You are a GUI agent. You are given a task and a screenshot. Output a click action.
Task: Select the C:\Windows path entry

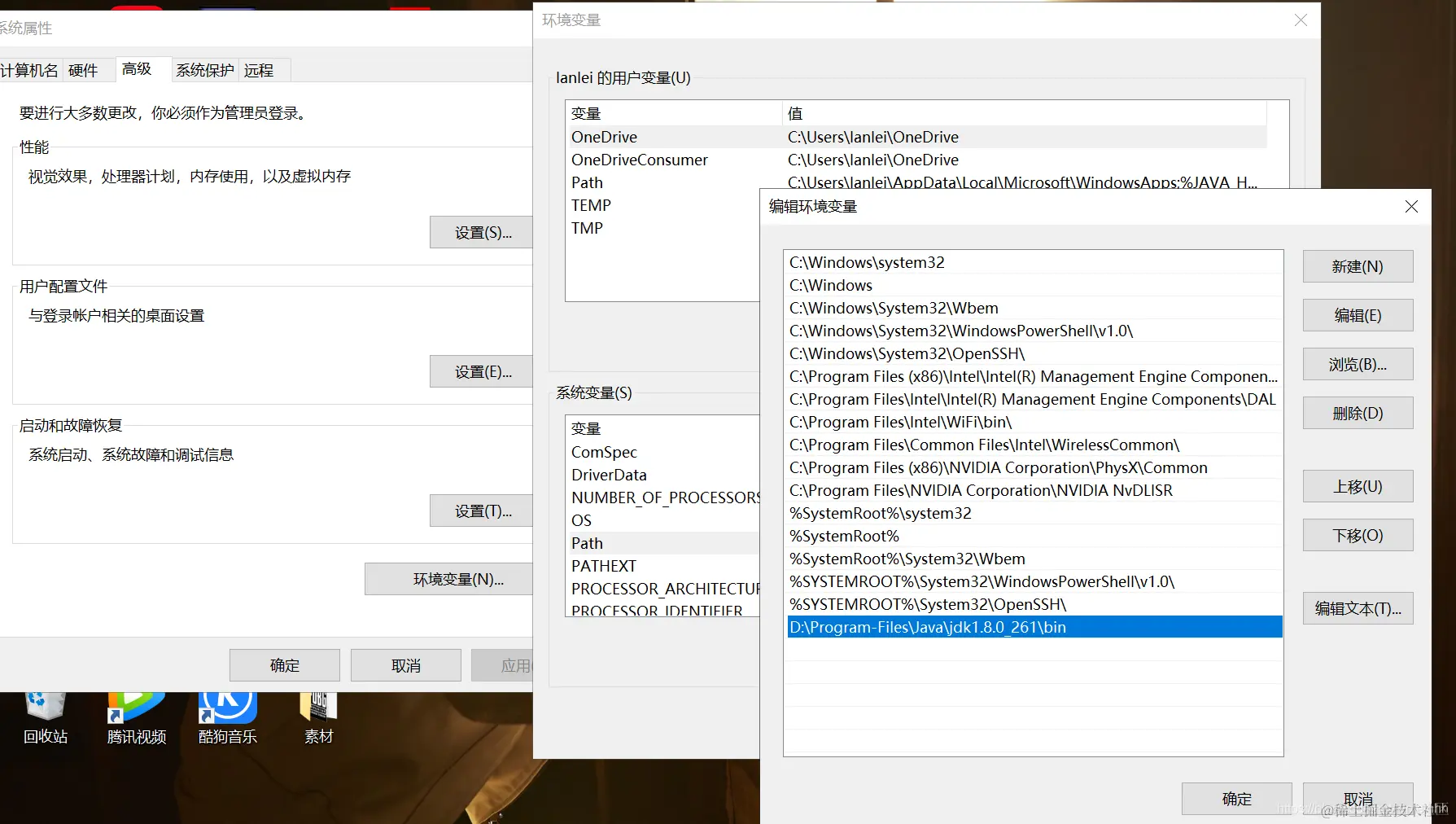coord(1034,285)
